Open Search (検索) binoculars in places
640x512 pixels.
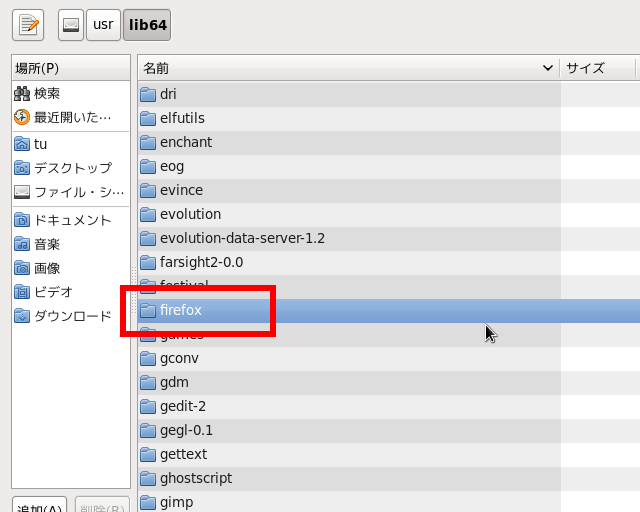pos(46,93)
